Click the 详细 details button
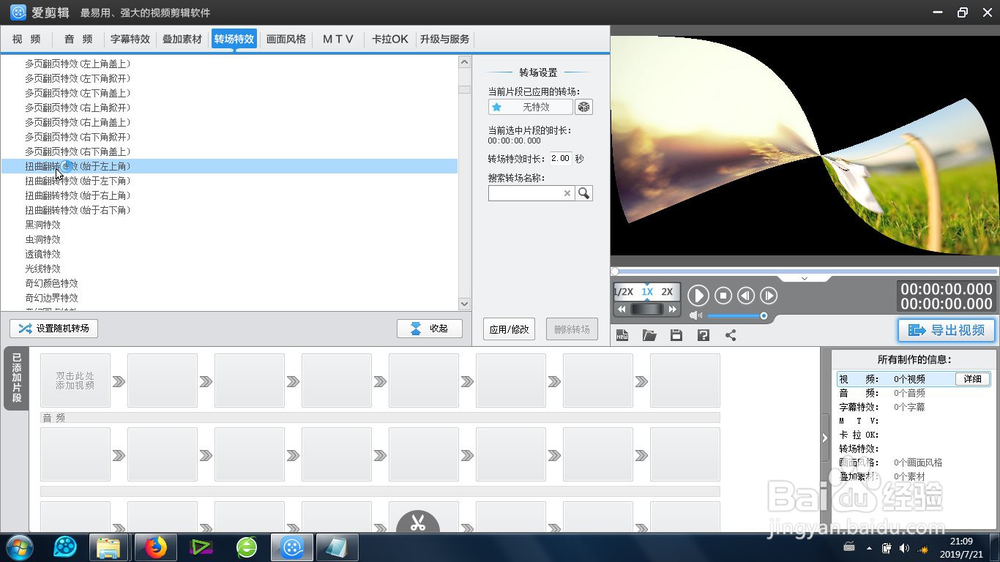This screenshot has width=1000, height=562. (x=973, y=379)
